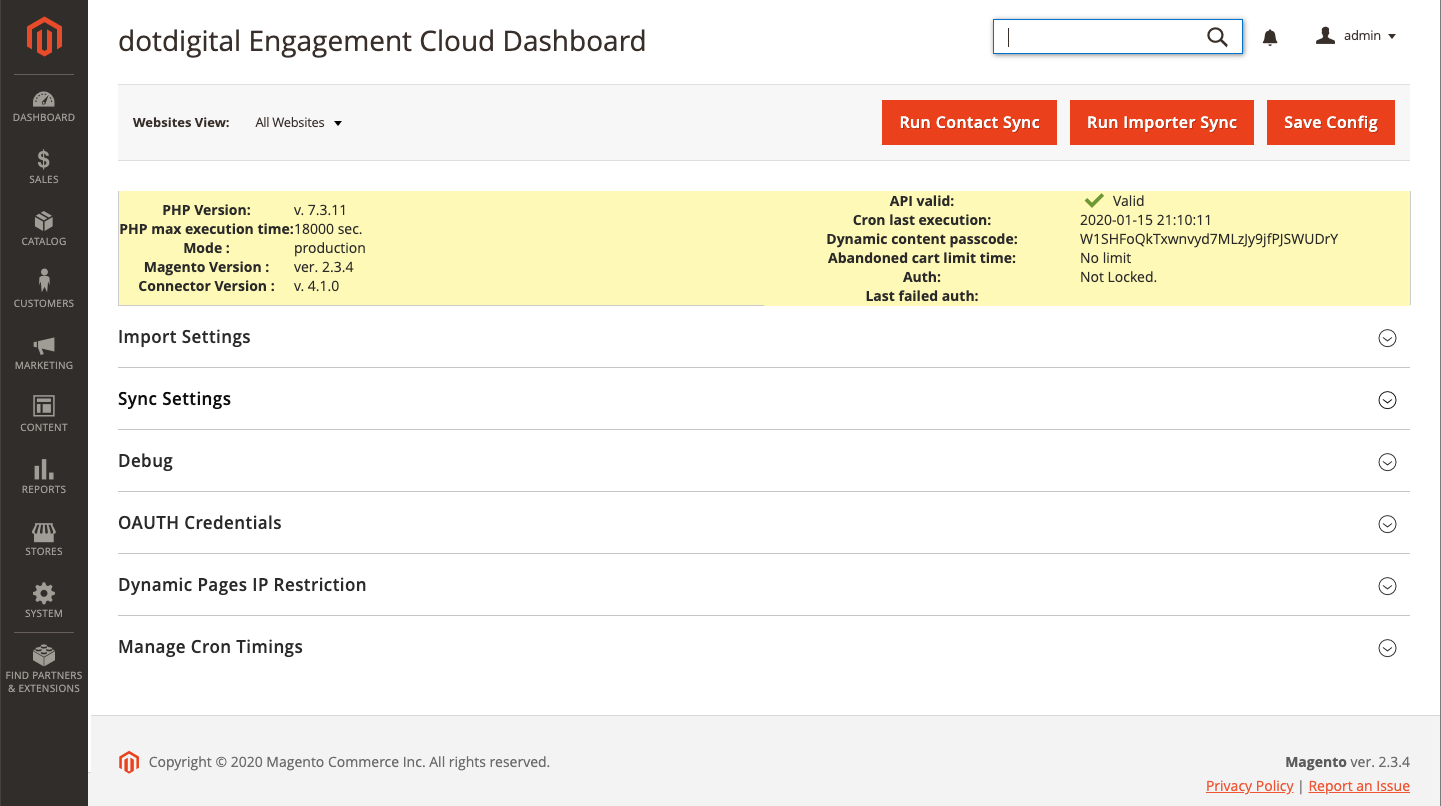Expand the Import Settings section
The image size is (1441, 806).
(764, 337)
